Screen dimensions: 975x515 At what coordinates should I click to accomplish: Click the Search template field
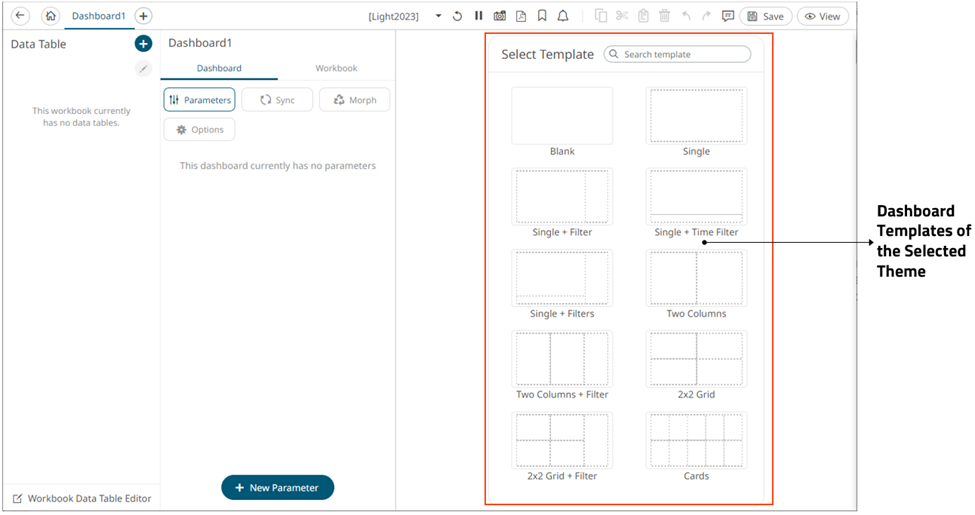point(678,54)
